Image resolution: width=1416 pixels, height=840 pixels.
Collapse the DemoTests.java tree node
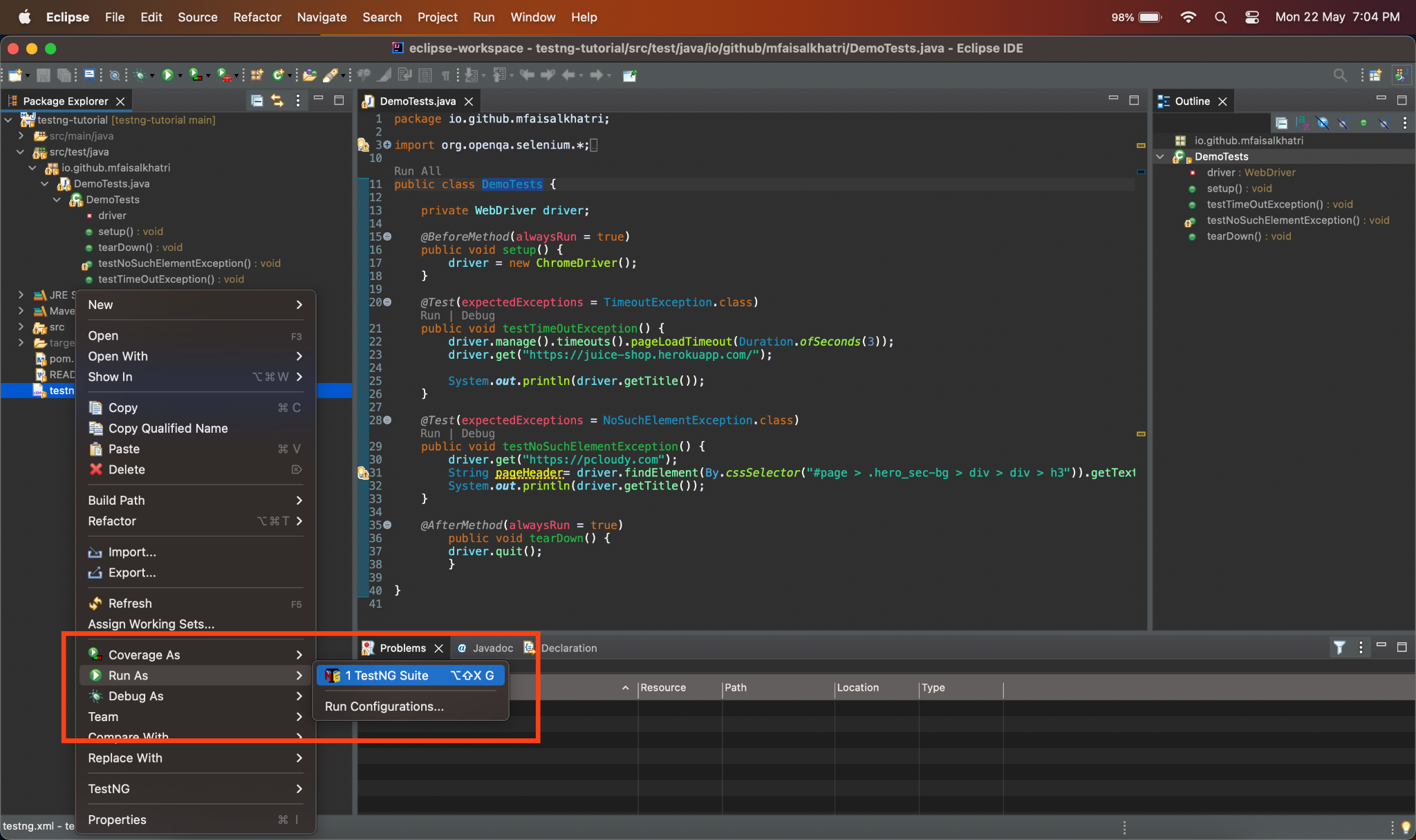pyautogui.click(x=46, y=183)
